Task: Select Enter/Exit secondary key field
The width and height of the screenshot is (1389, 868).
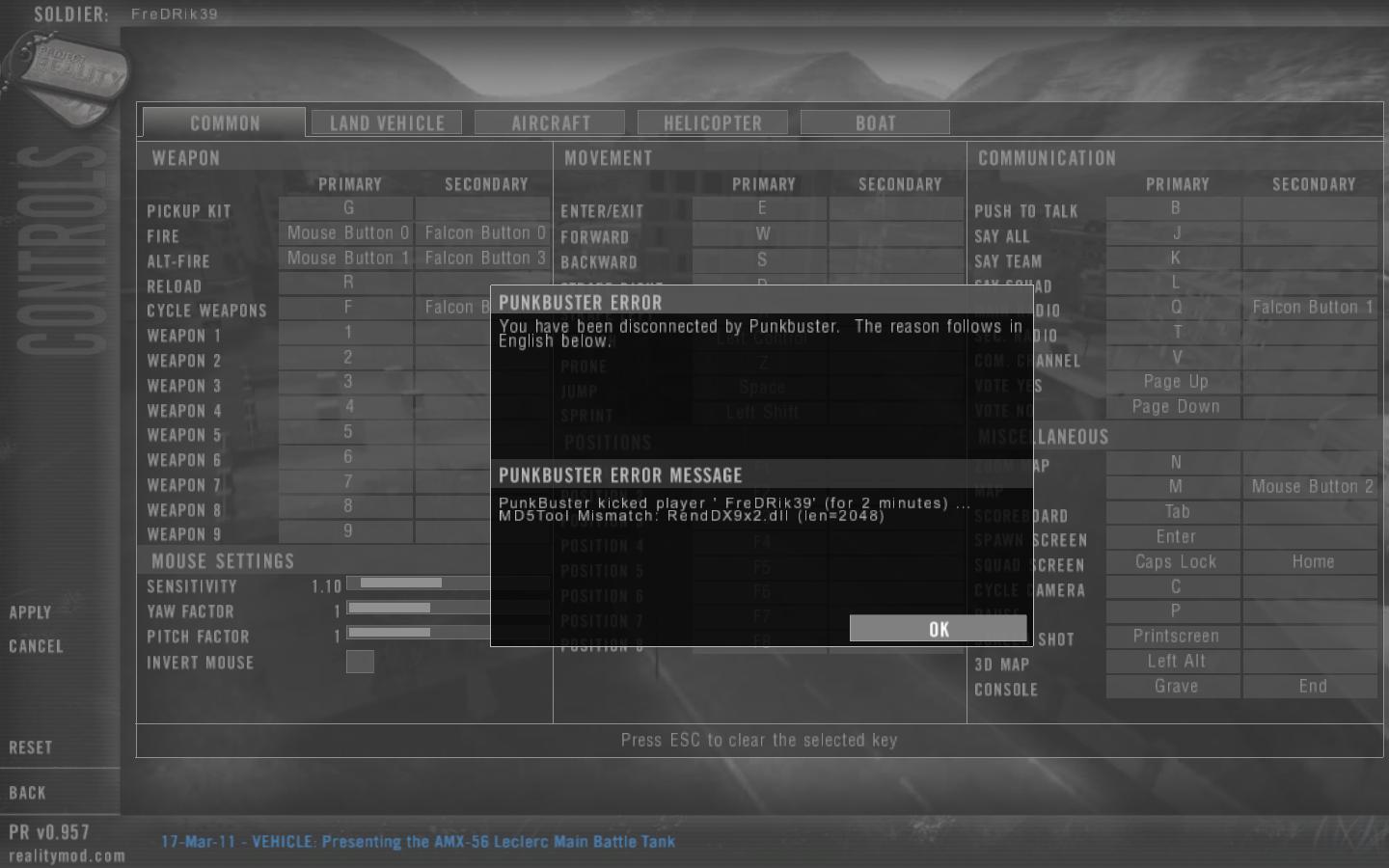Action: coord(897,208)
